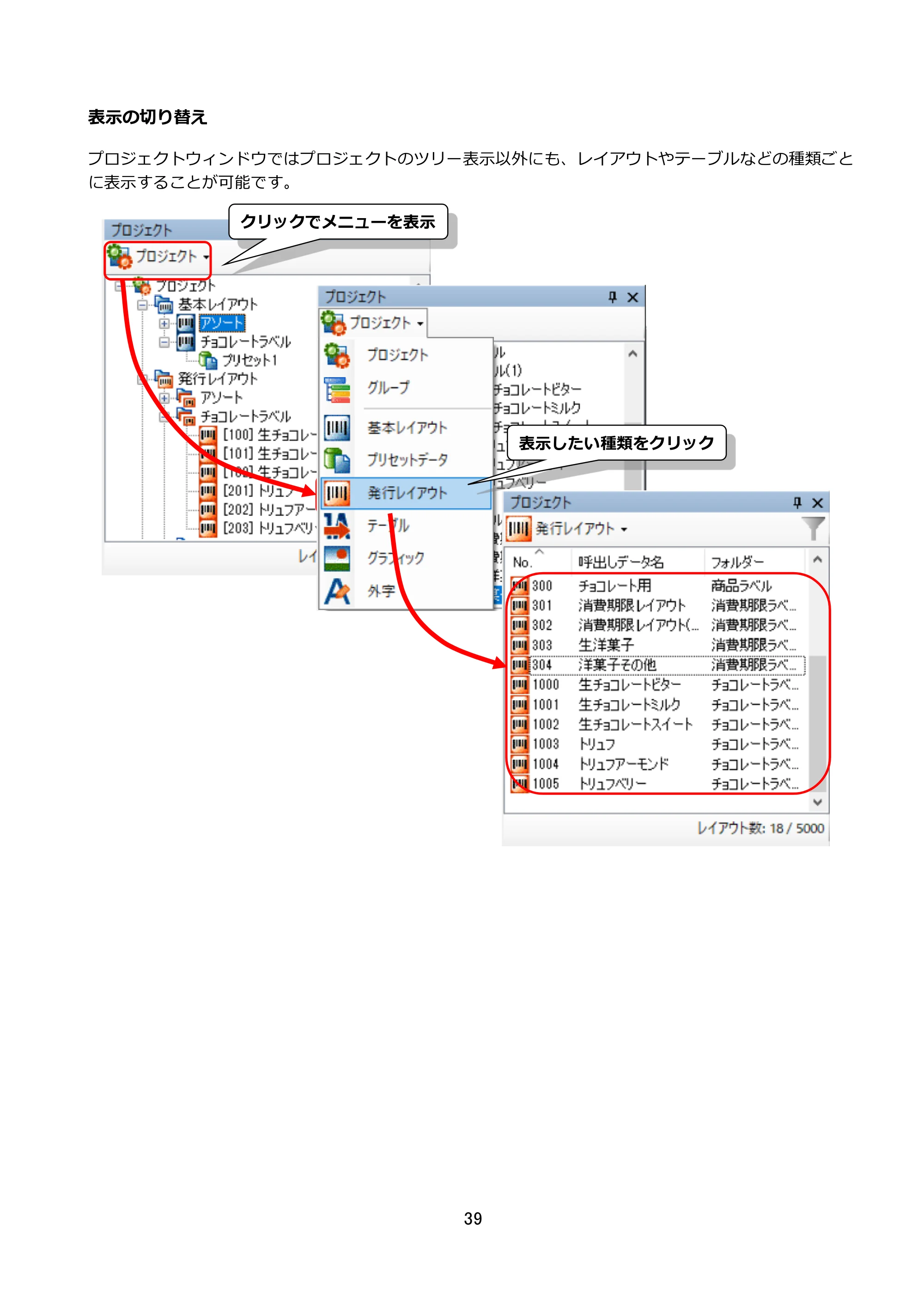Sort by フォルダー column header
Viewport: 924px width, 1307px height.
[x=755, y=562]
